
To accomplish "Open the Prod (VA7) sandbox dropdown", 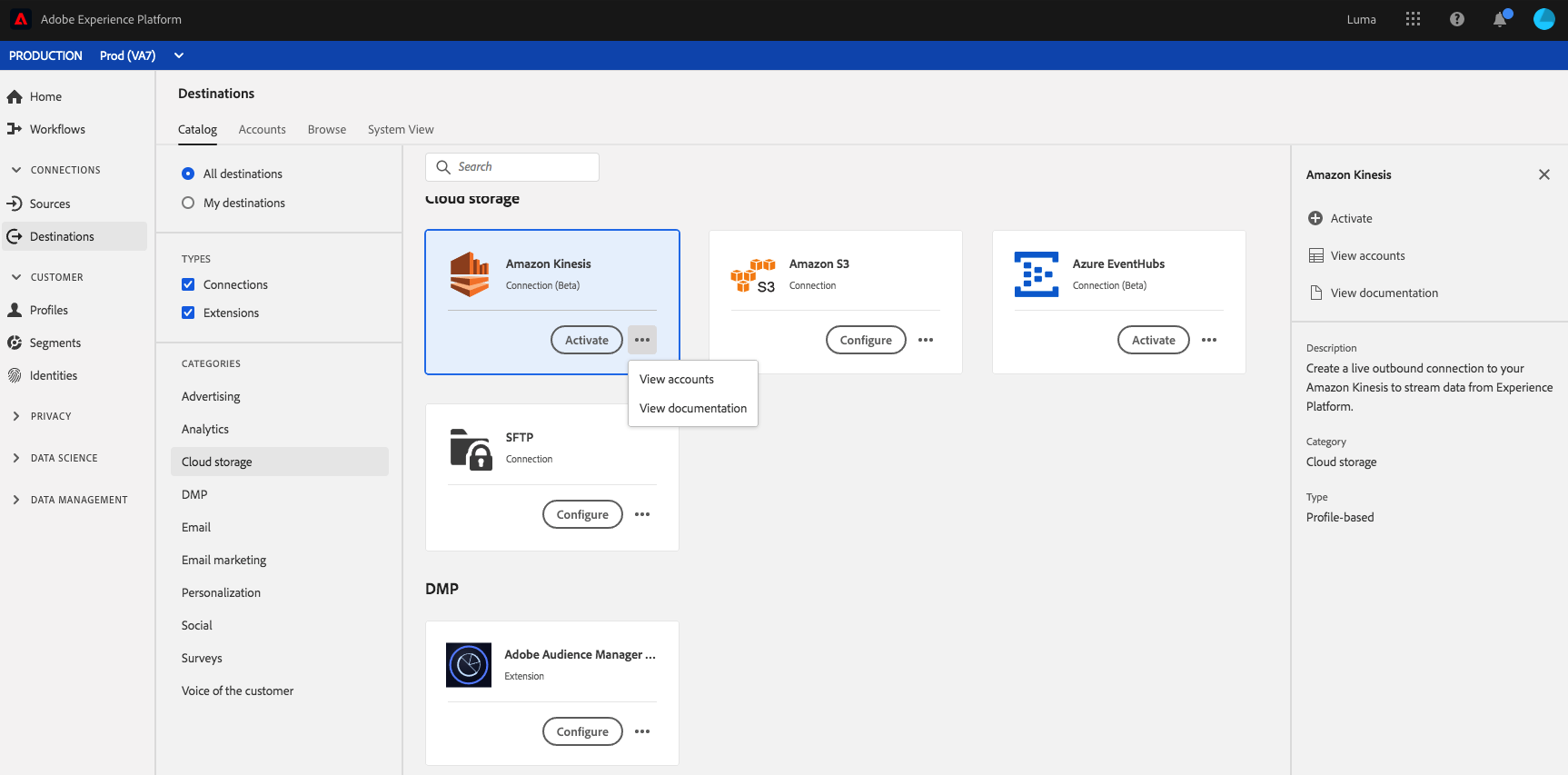I will [141, 55].
